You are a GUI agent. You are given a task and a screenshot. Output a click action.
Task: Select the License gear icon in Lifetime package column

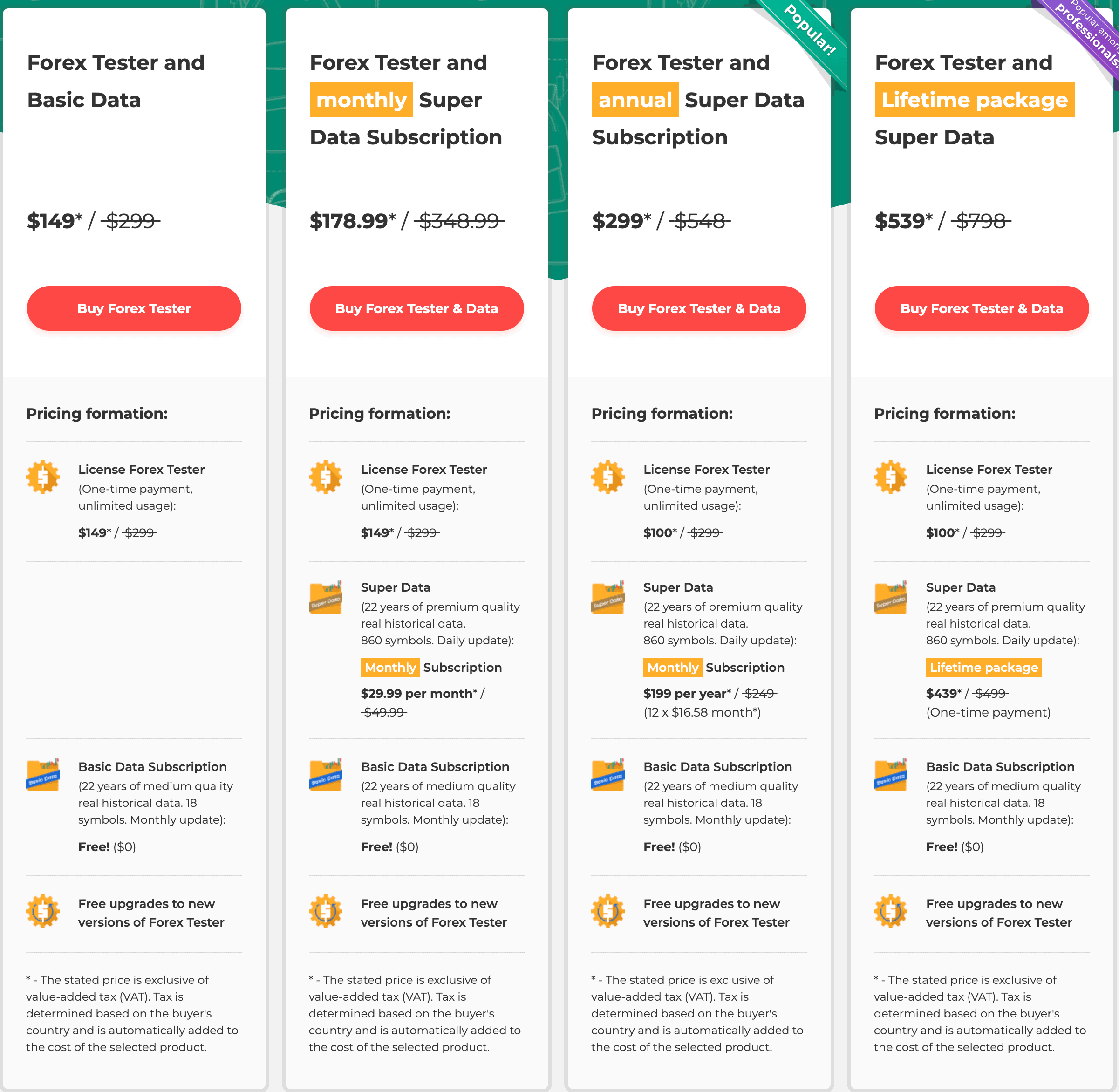pyautogui.click(x=890, y=477)
